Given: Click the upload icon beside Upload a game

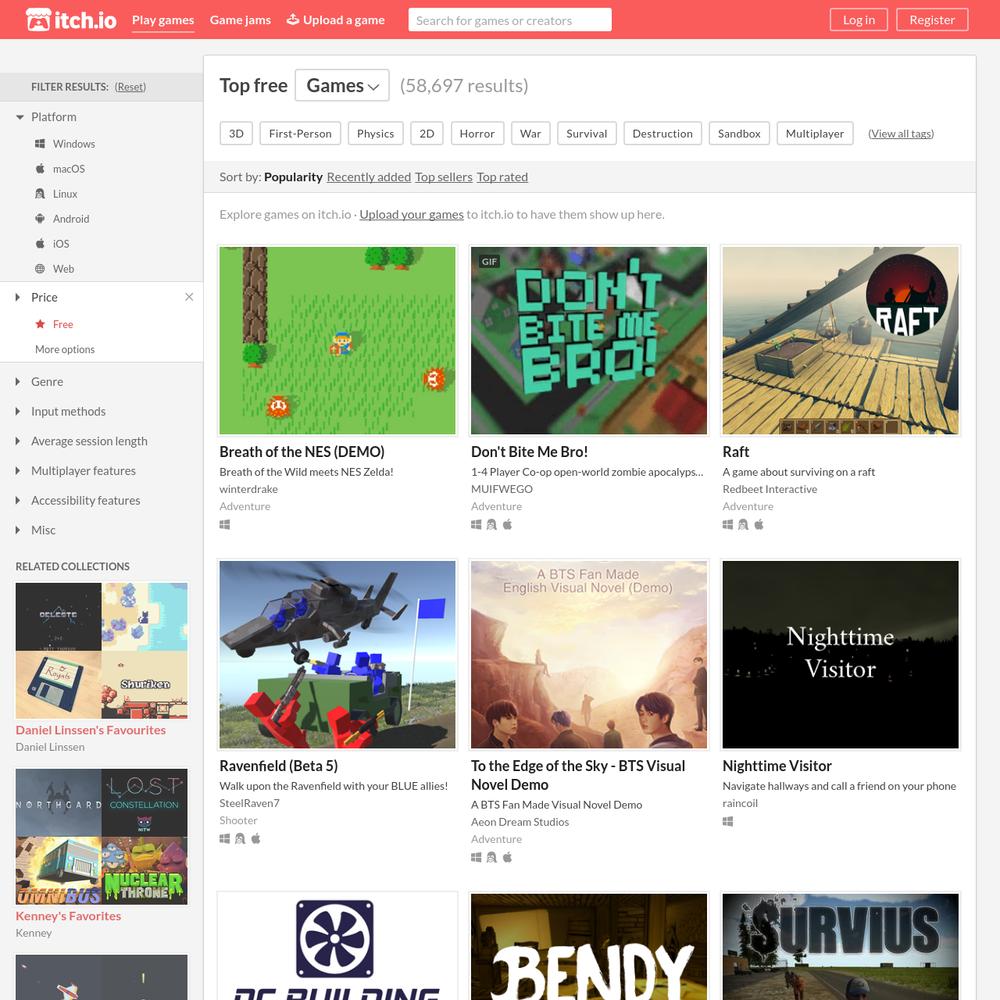Looking at the screenshot, I should point(293,19).
